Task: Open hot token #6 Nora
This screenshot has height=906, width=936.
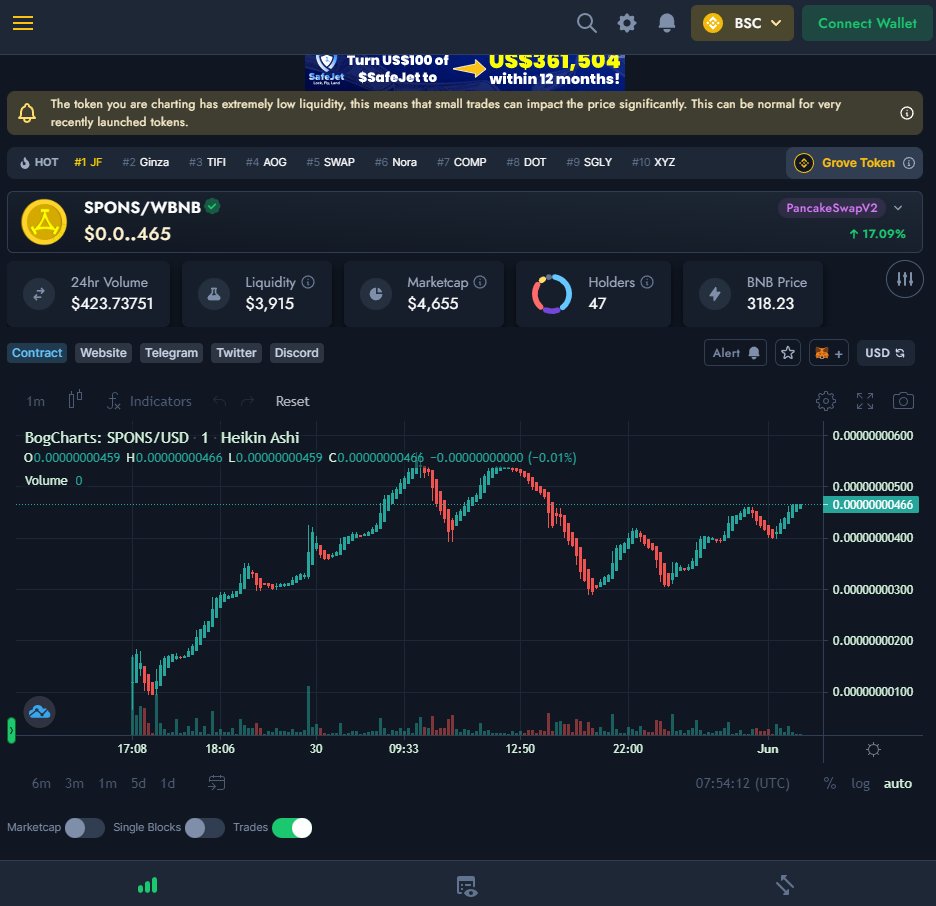Action: point(395,162)
